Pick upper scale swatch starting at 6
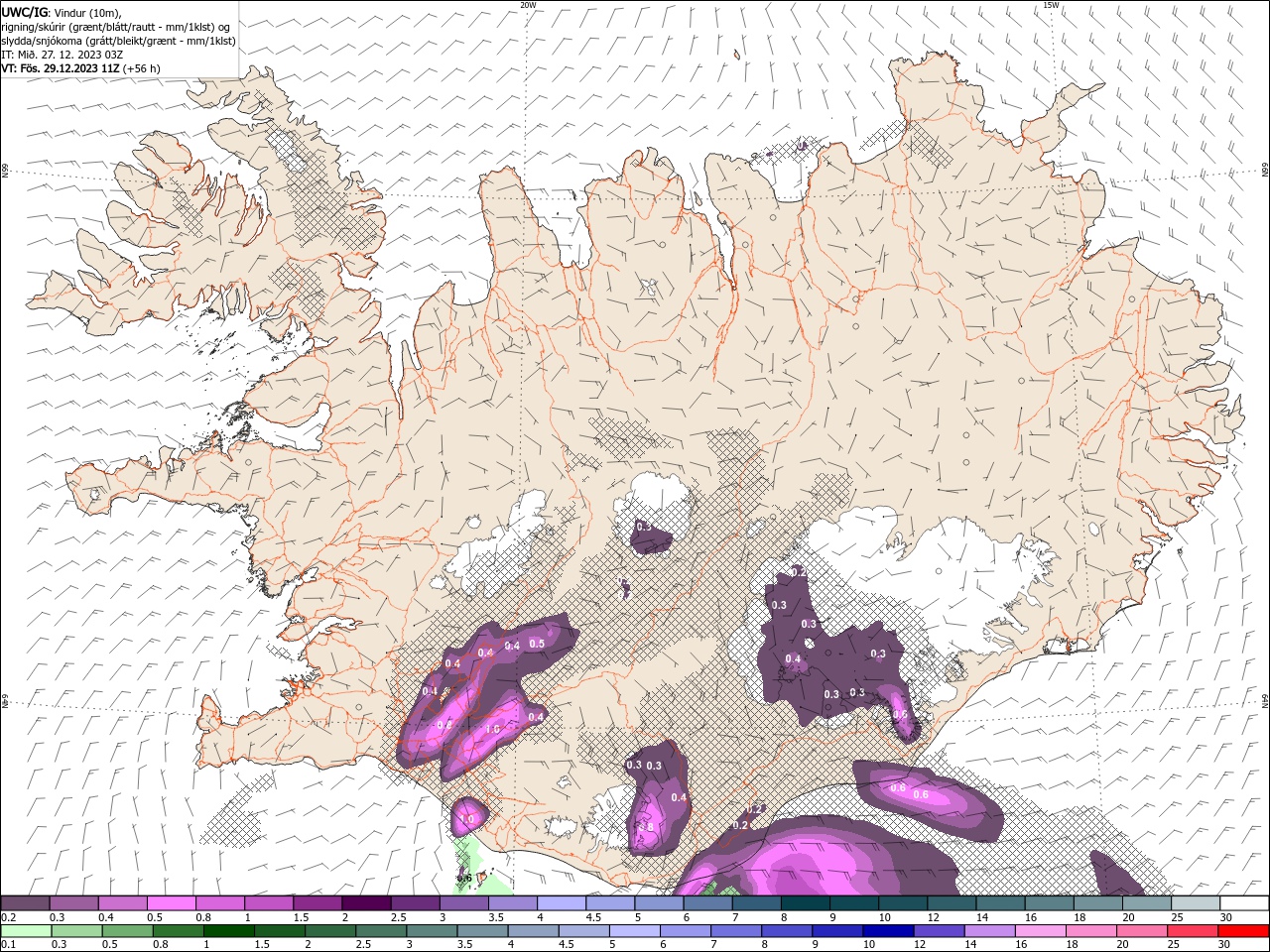1270x952 pixels. point(706,903)
